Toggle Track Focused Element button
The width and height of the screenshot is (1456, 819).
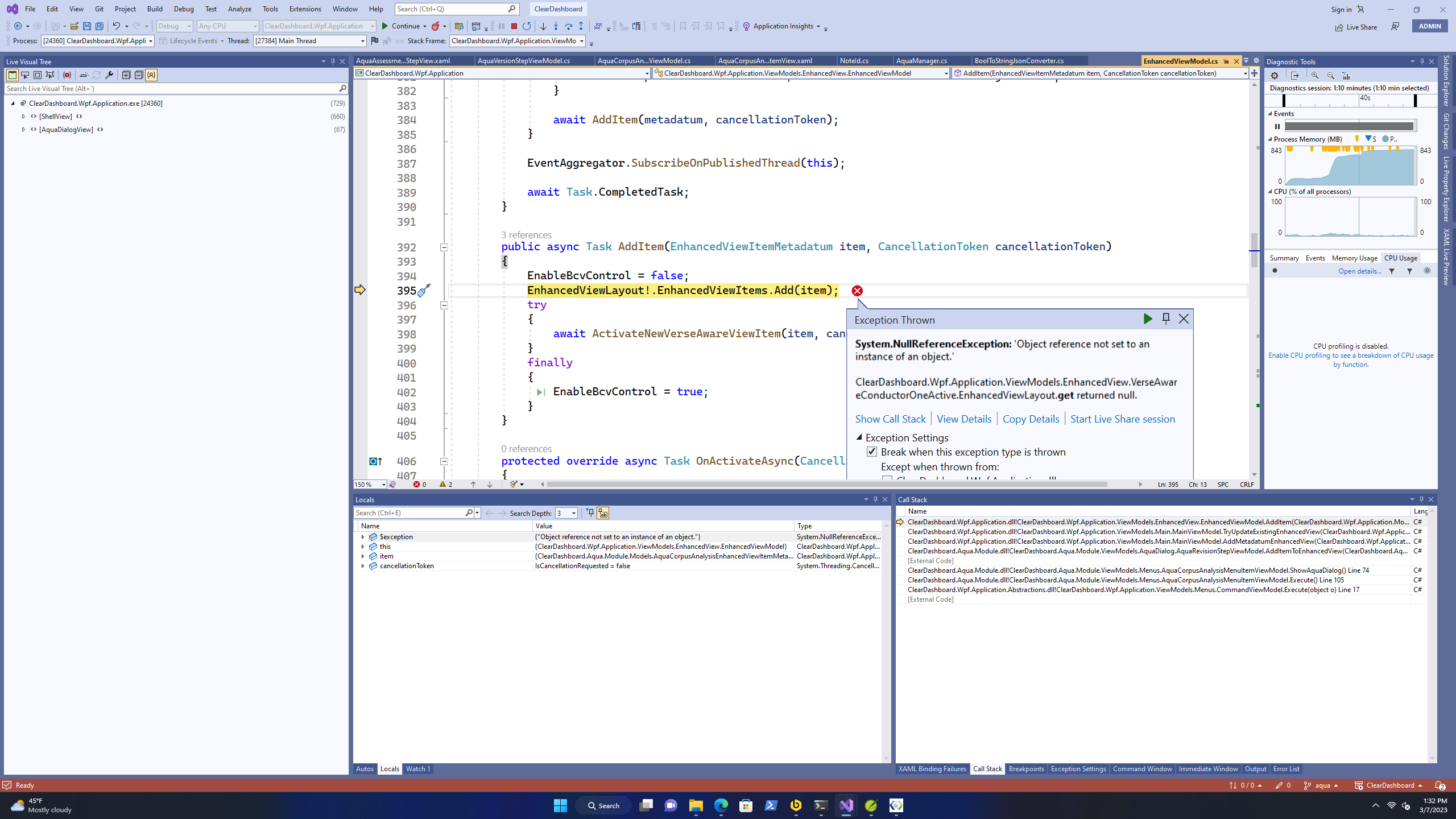point(50,75)
